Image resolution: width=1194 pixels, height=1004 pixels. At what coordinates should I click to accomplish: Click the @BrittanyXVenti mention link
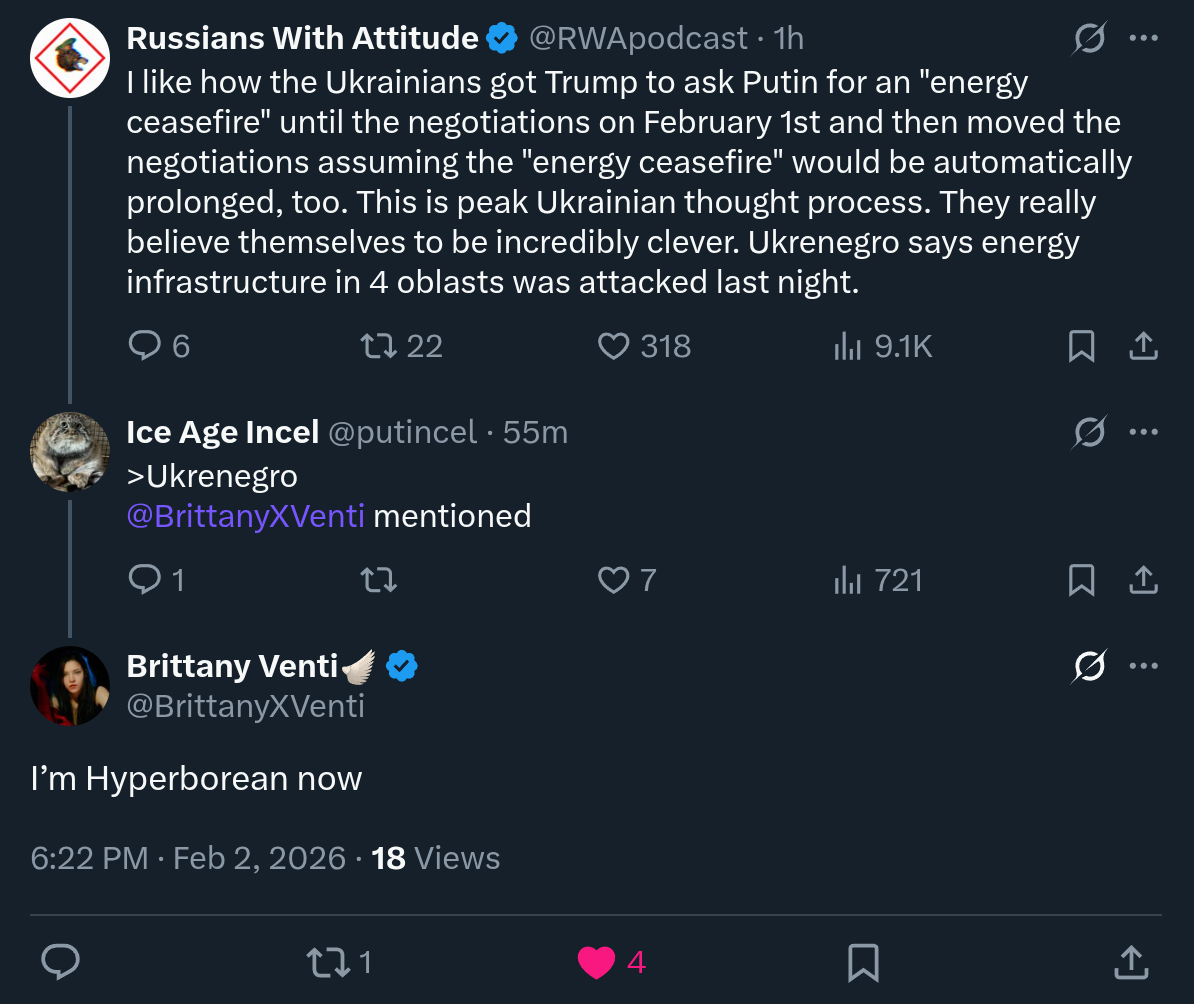[246, 516]
